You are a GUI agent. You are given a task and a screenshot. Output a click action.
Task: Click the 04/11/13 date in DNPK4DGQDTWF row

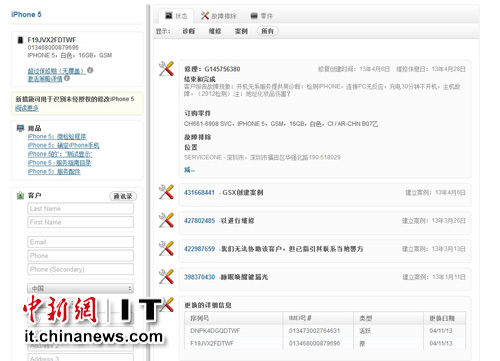[441, 331]
